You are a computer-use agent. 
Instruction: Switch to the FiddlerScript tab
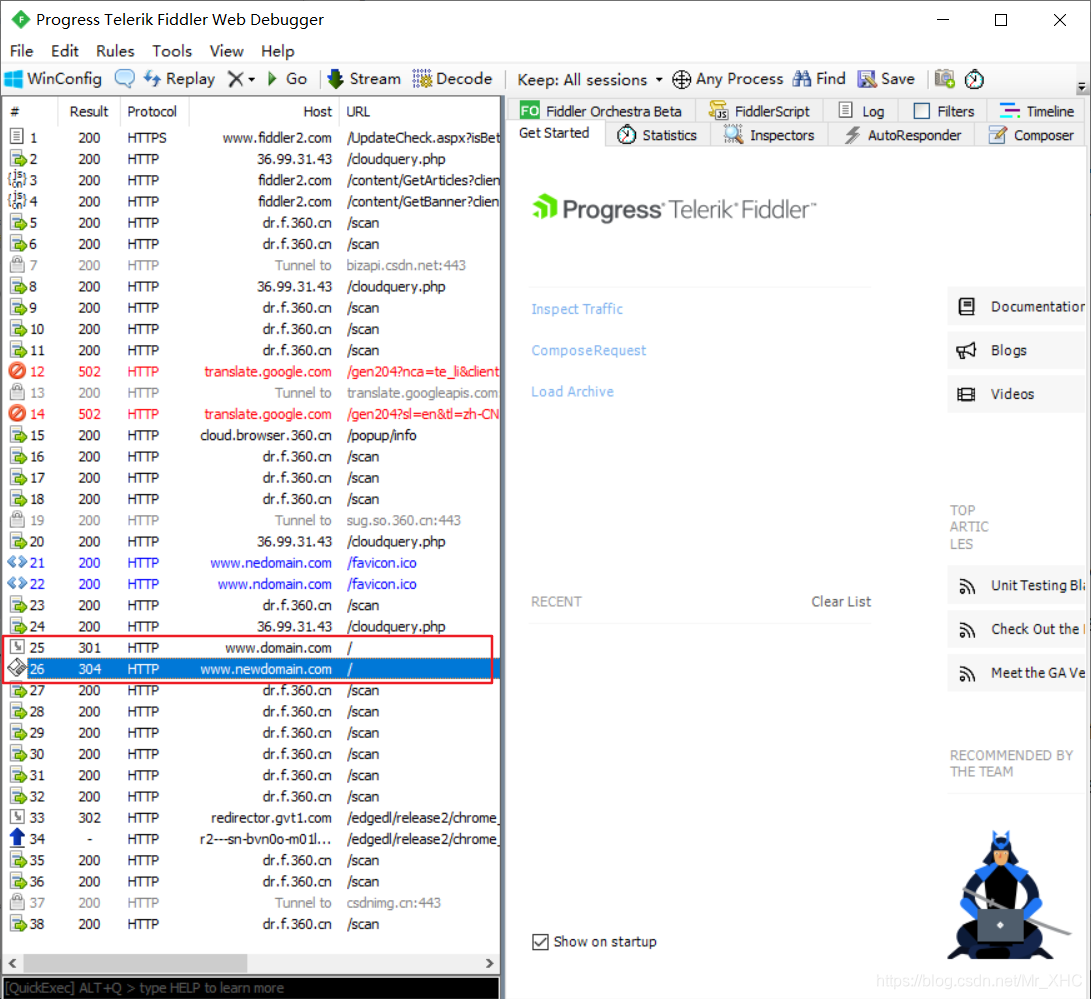[x=759, y=111]
